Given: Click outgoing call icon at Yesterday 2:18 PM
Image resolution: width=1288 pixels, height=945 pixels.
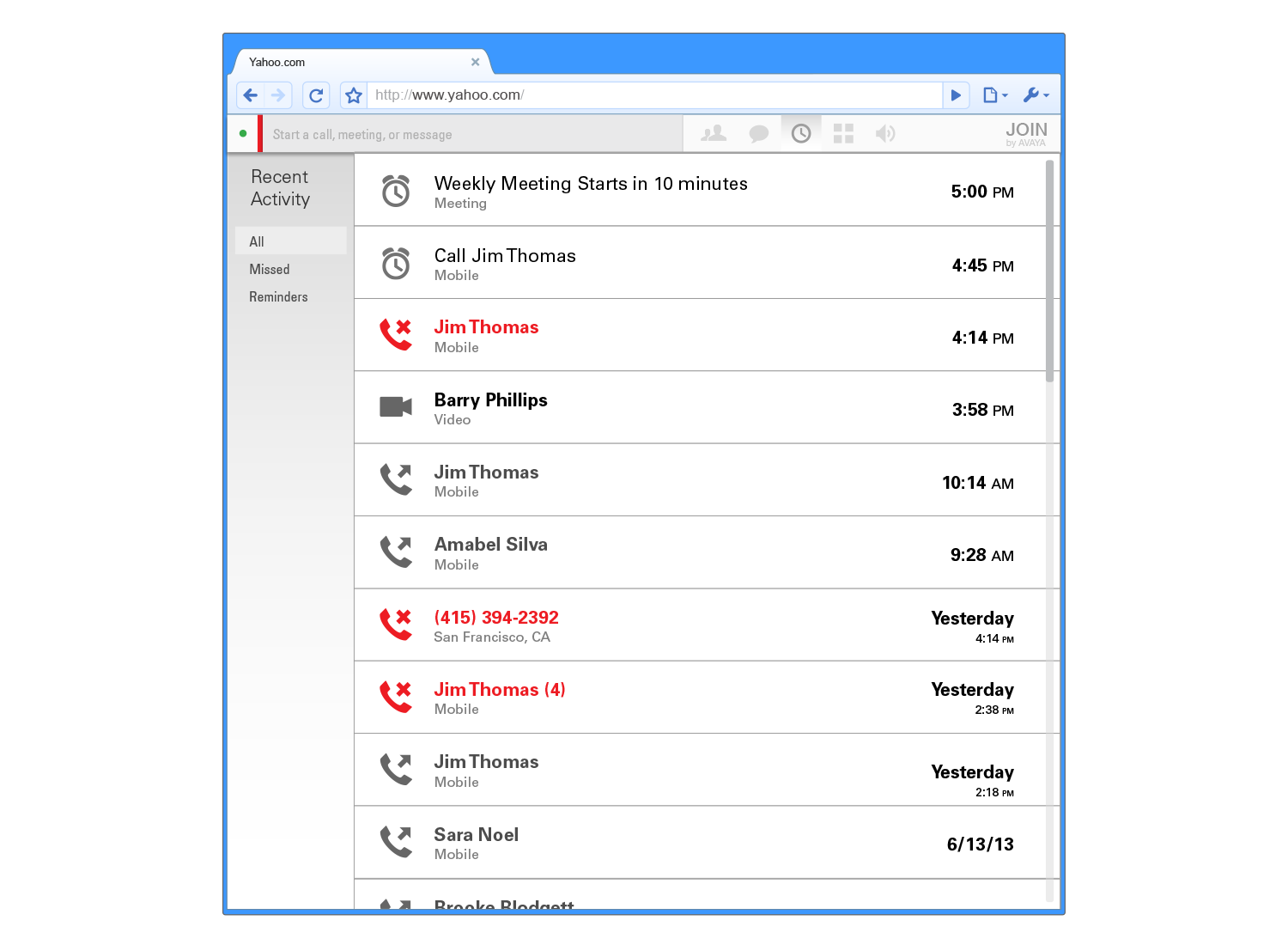Looking at the screenshot, I should pos(396,769).
